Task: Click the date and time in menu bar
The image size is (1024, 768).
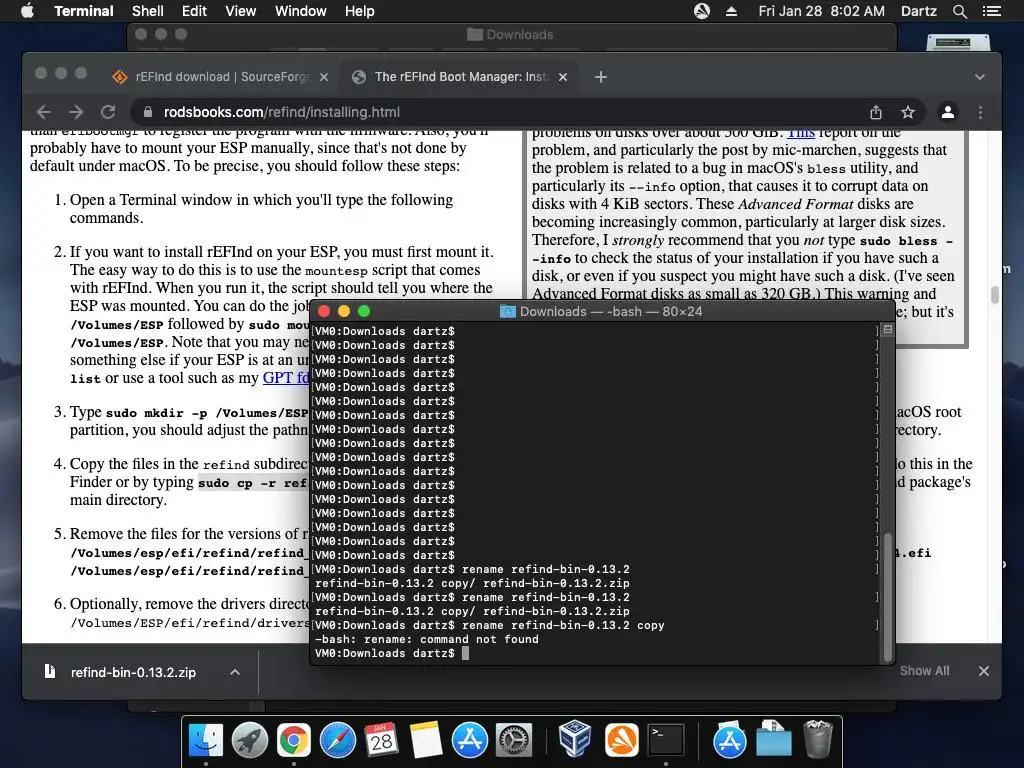Action: pos(822,11)
